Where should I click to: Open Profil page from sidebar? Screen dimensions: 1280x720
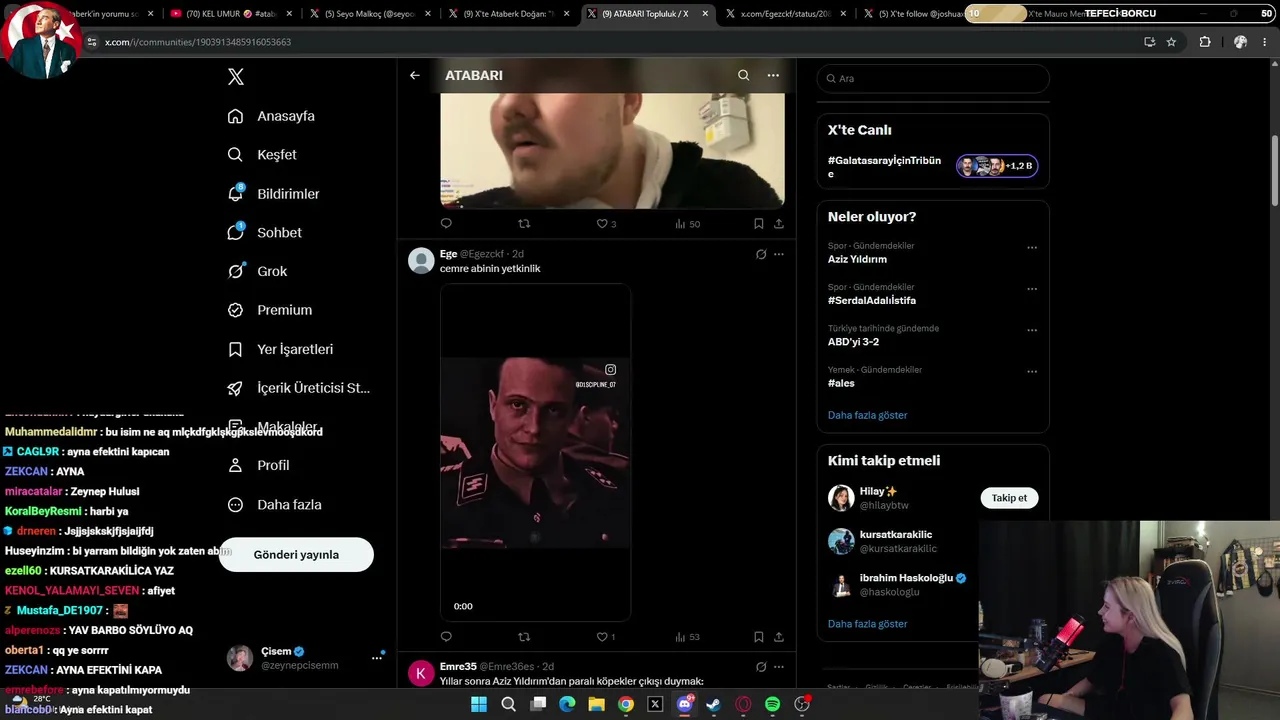point(258,465)
